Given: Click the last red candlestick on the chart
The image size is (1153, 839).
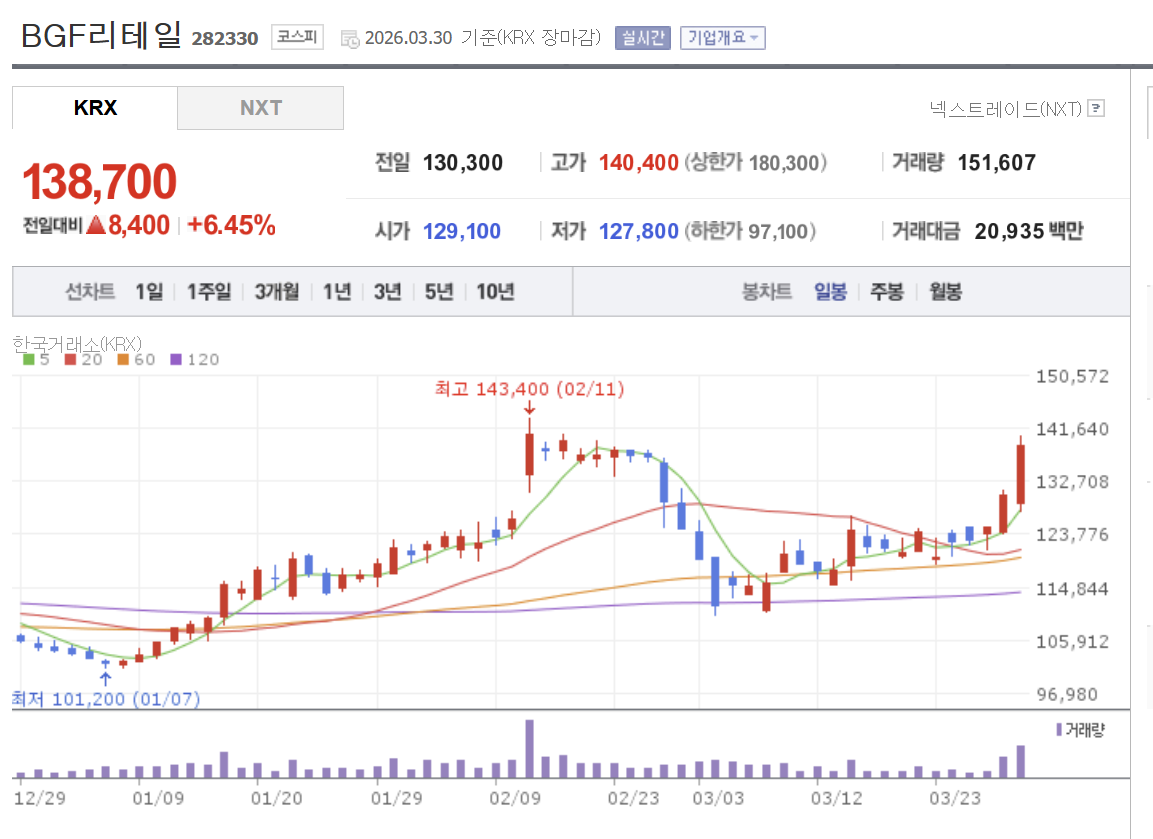Looking at the screenshot, I should (1021, 474).
